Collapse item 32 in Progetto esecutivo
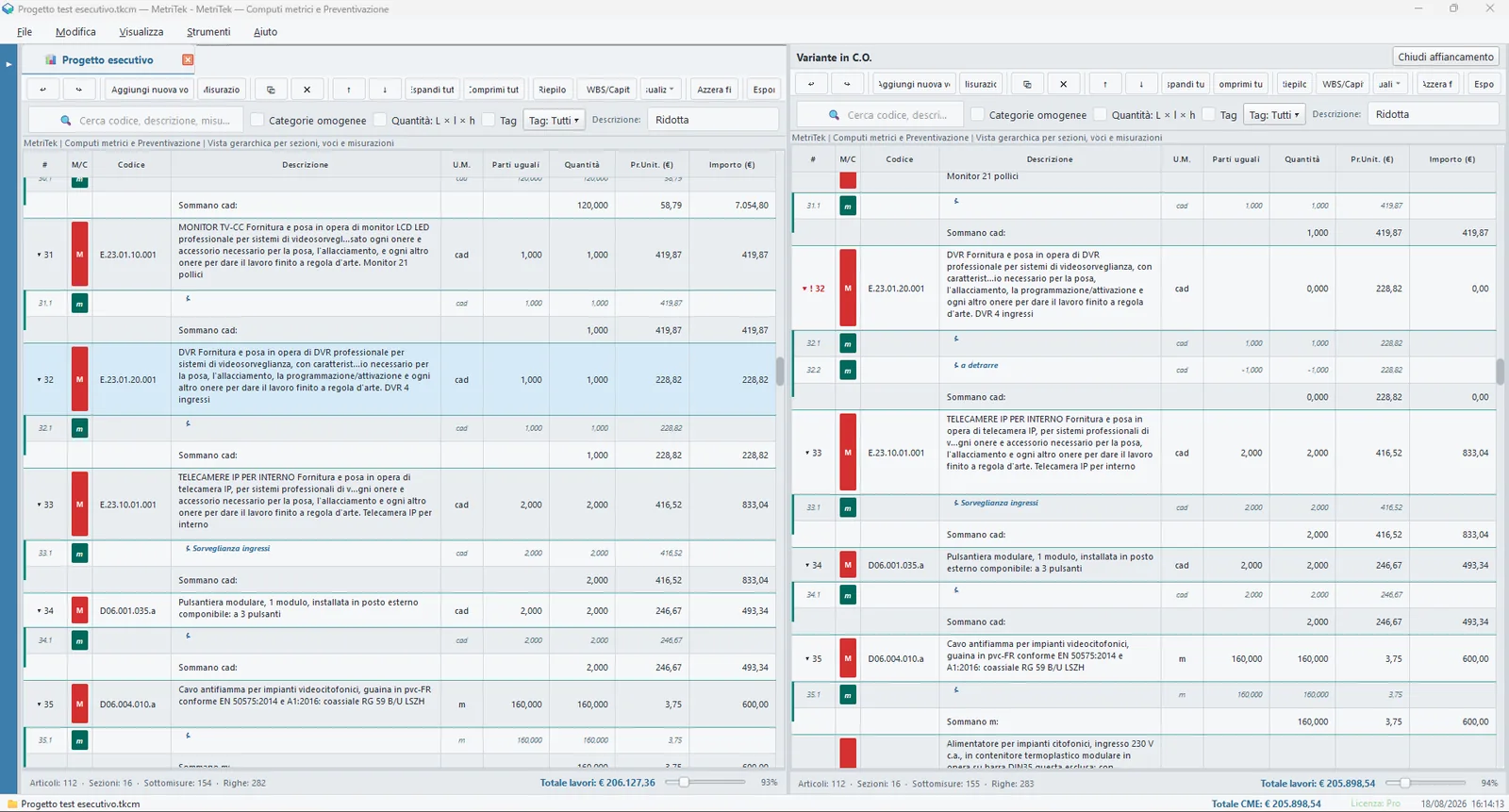 coord(39,380)
